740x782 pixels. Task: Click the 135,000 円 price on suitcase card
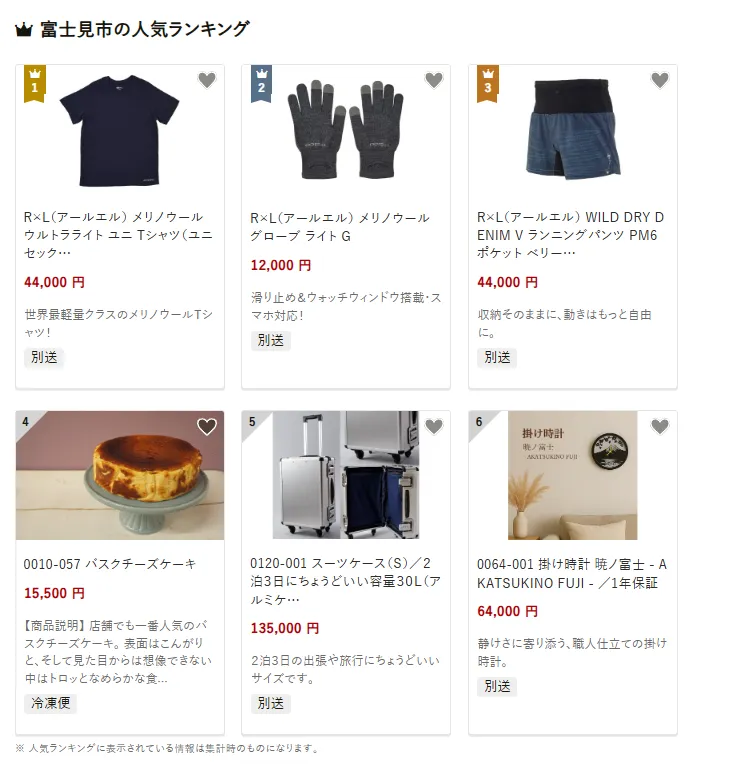pyautogui.click(x=285, y=628)
